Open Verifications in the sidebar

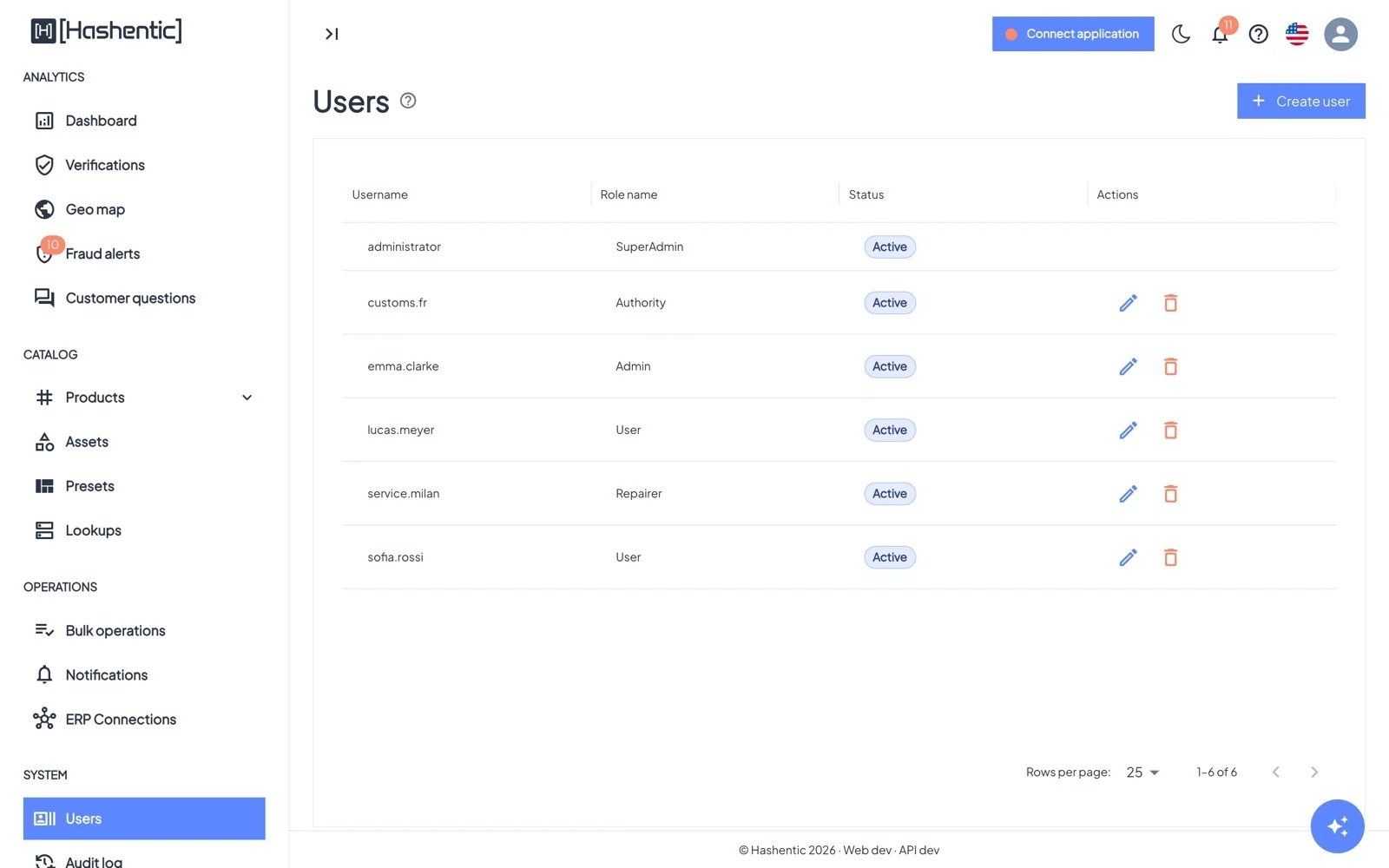pos(144,165)
